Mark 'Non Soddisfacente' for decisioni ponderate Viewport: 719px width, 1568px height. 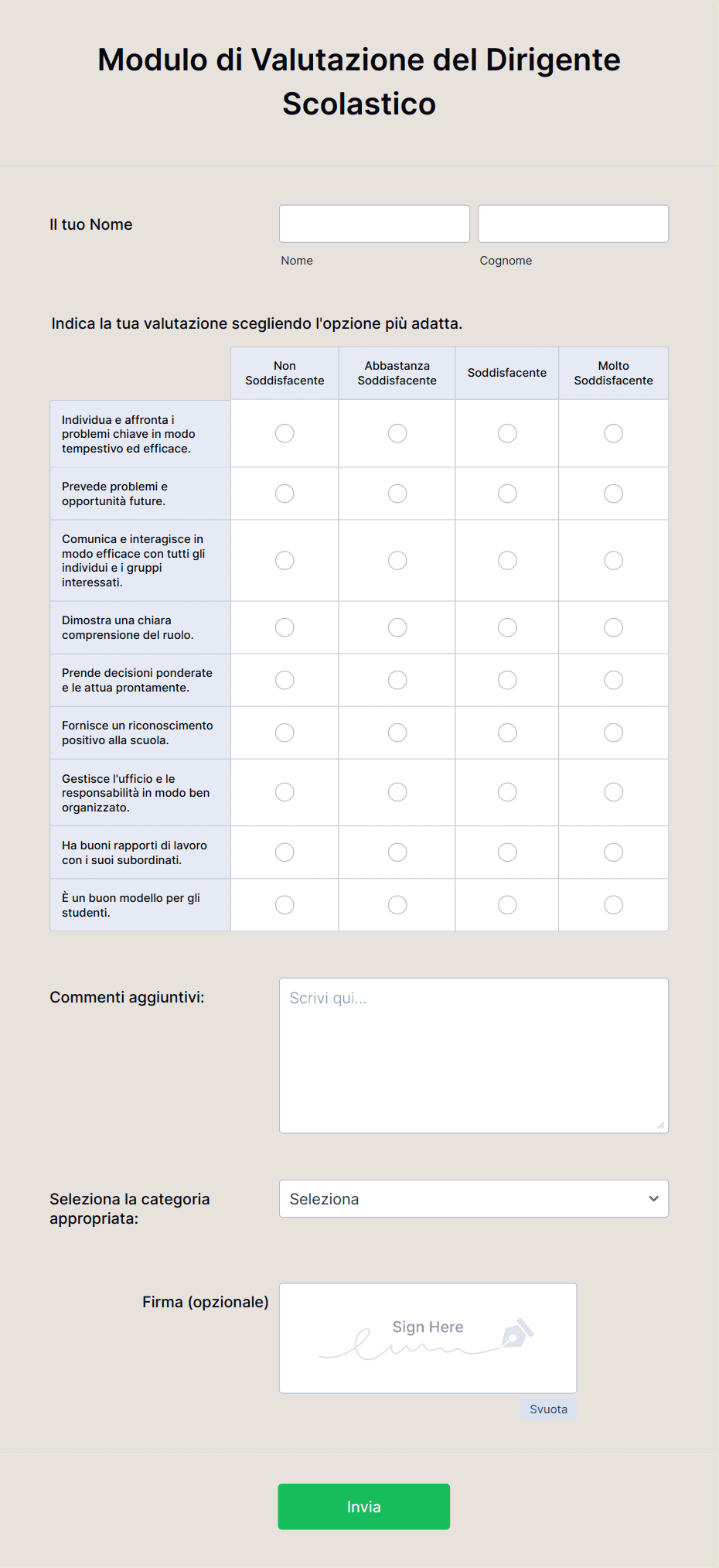click(x=284, y=679)
